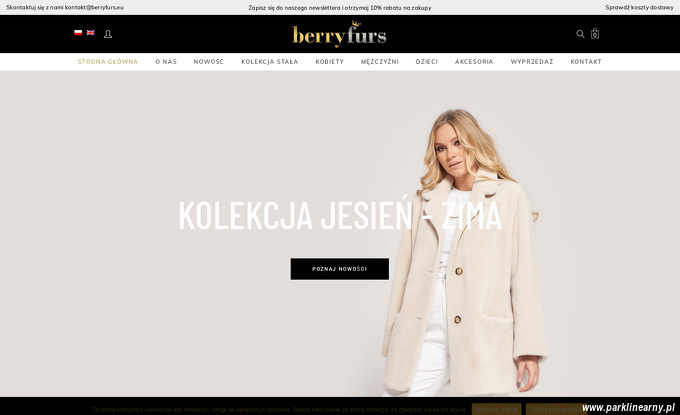Screen dimensions: 680x415
Task: Click the newsletter 10% discount link
Action: tap(340, 7)
